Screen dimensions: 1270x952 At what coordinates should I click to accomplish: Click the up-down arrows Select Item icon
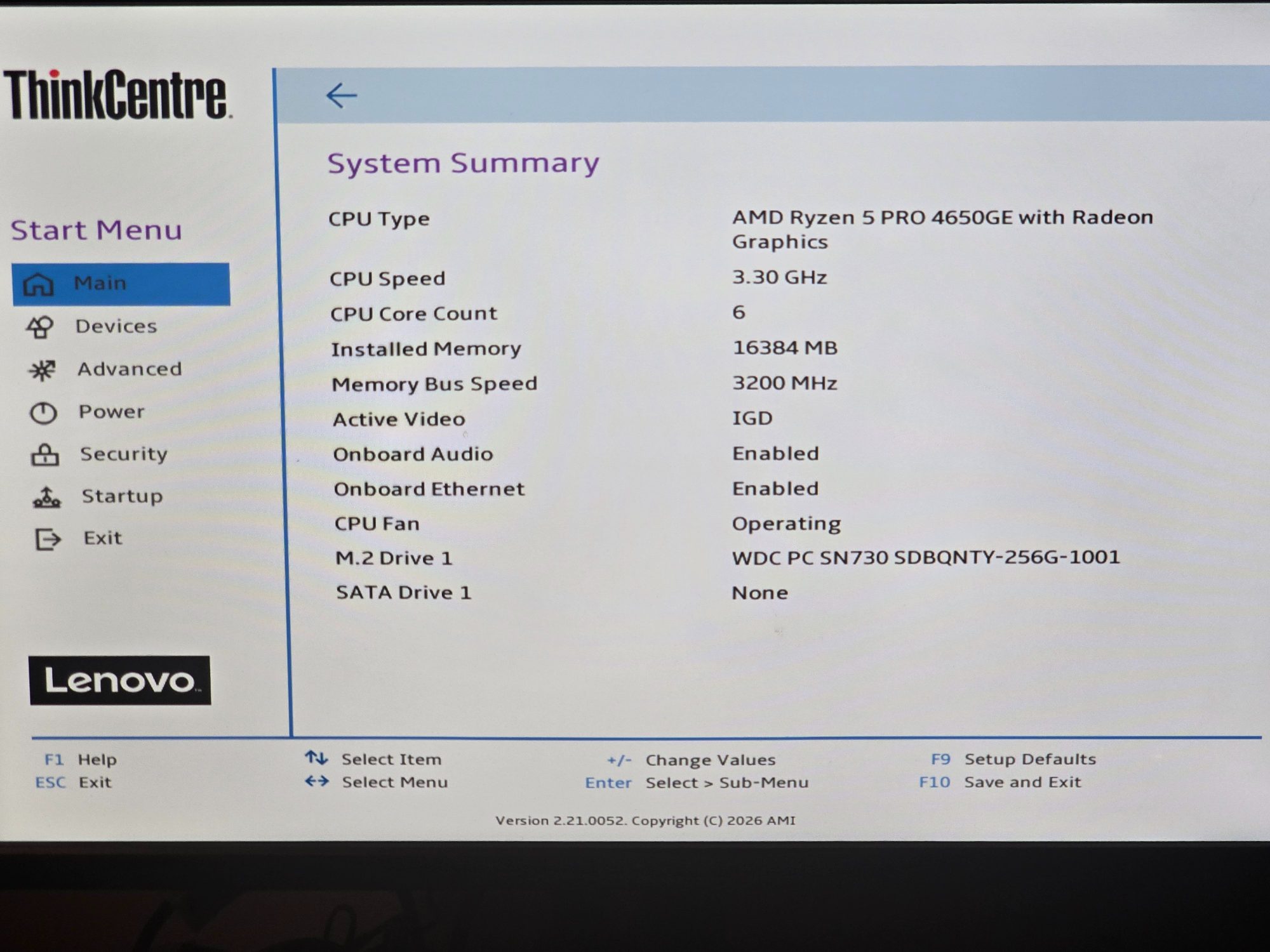316,758
